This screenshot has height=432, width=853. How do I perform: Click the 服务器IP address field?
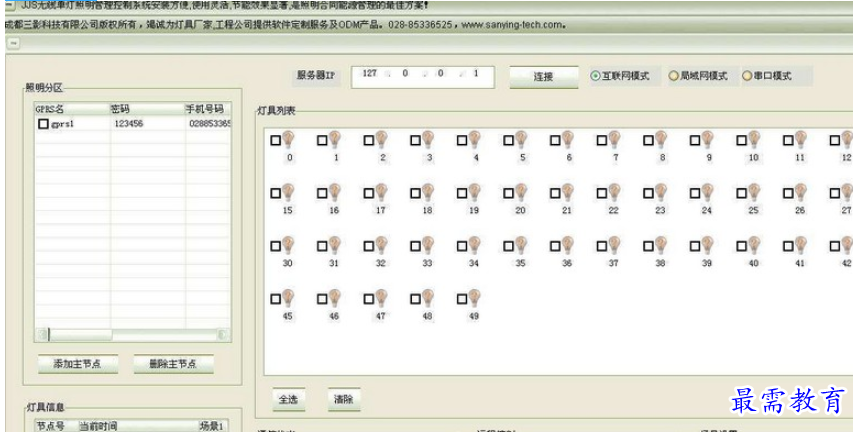click(x=423, y=77)
